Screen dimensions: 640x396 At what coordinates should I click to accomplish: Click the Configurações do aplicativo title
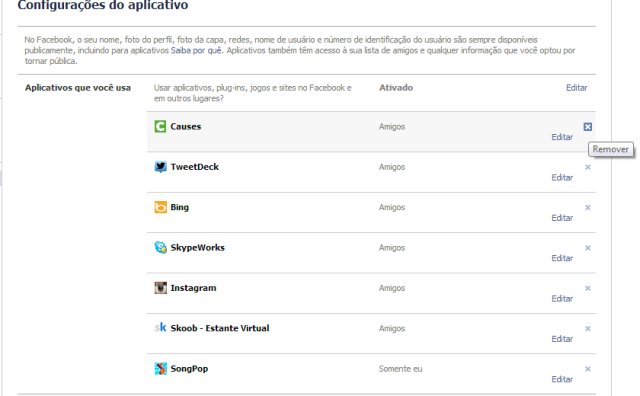coord(103,5)
